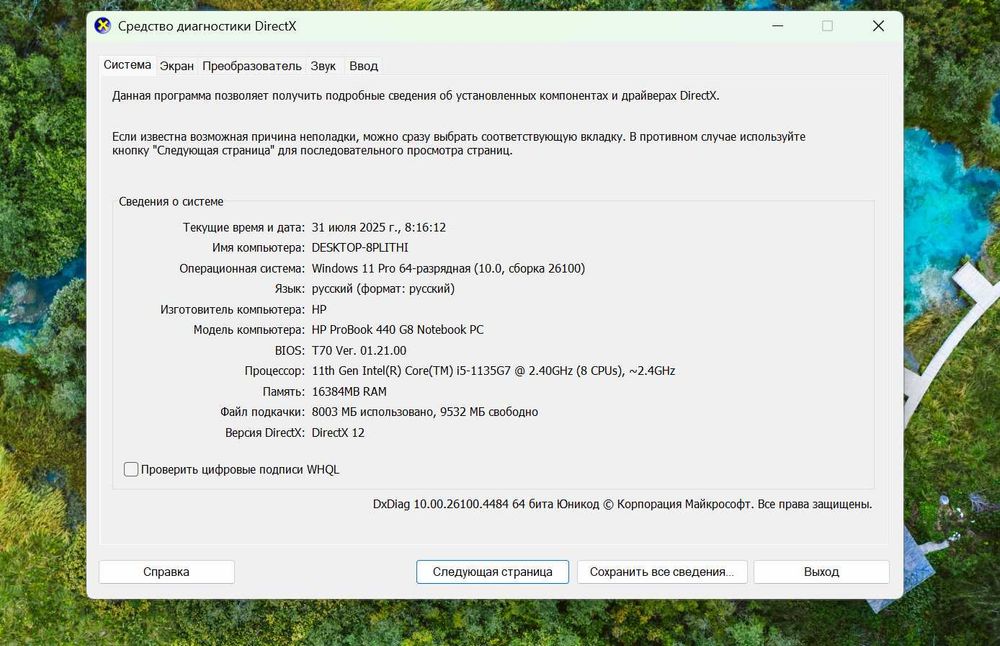The height and width of the screenshot is (646, 1000).
Task: Click the Windows 11 Pro OS value
Action: (x=448, y=268)
